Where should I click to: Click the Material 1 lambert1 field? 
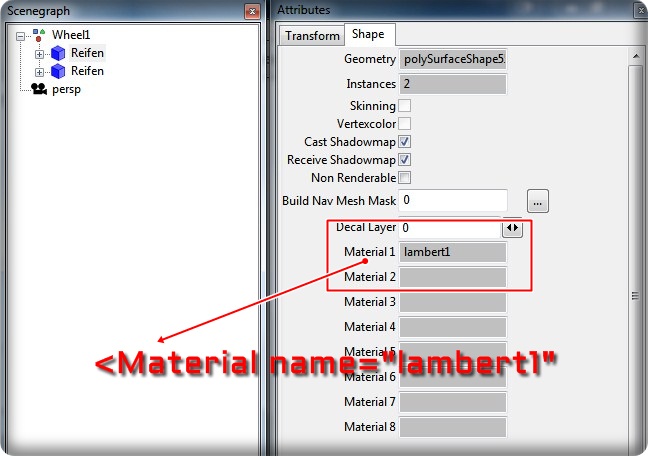[452, 252]
